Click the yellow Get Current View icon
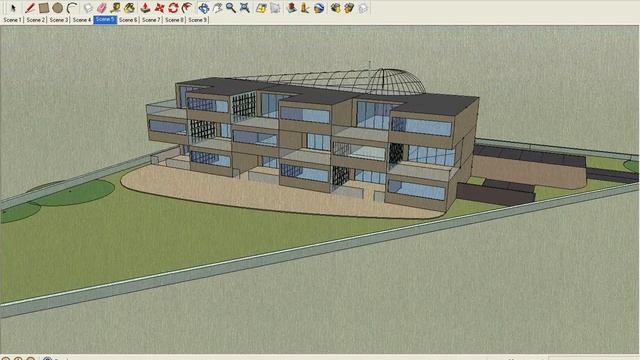This screenshot has height=360, width=640. tap(261, 8)
